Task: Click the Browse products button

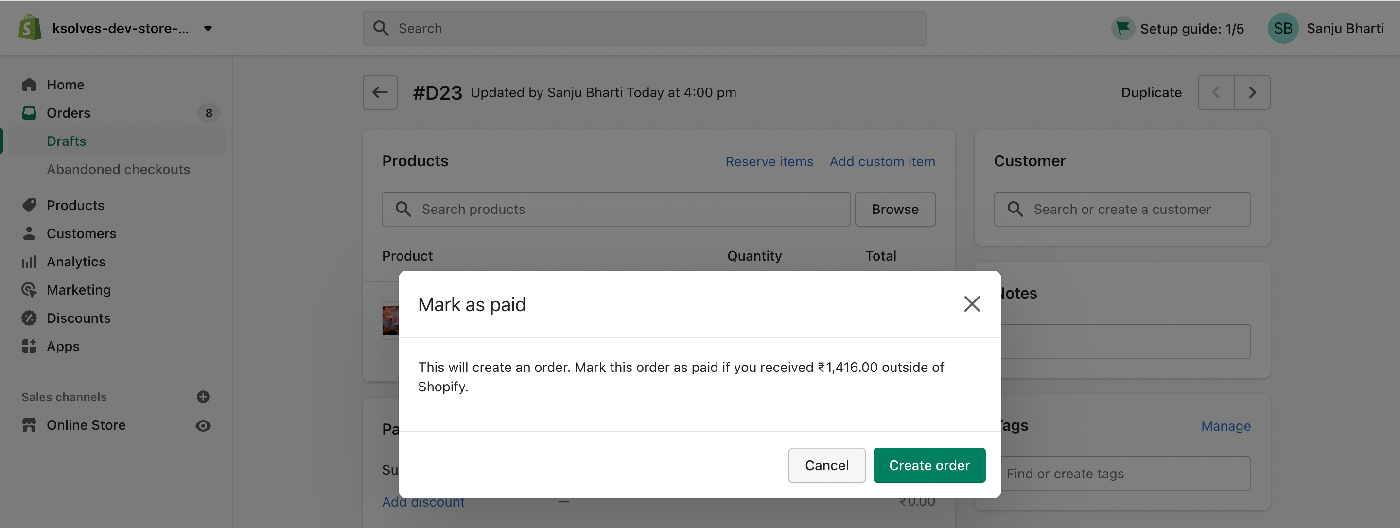Action: [895, 209]
